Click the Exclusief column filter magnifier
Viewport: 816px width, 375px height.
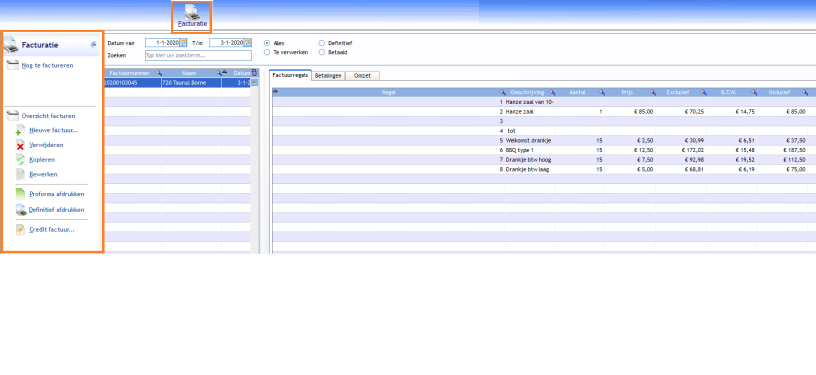click(x=704, y=92)
